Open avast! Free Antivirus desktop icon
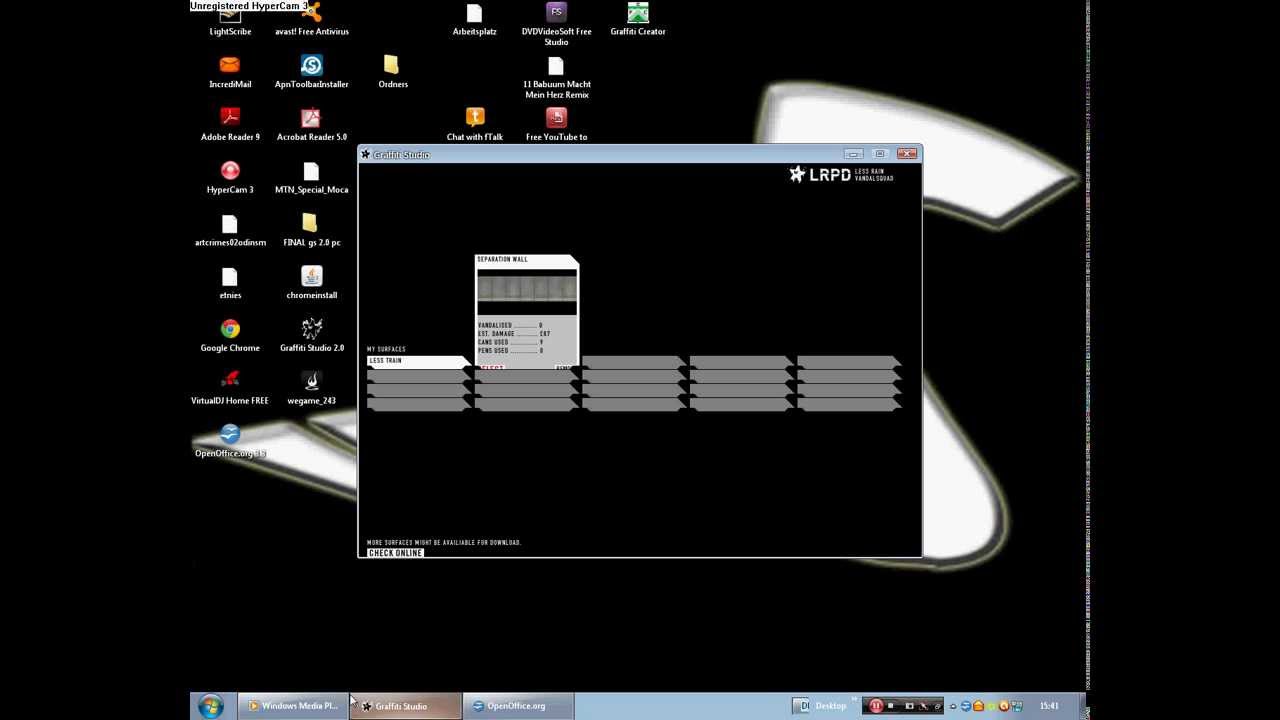 [311, 20]
